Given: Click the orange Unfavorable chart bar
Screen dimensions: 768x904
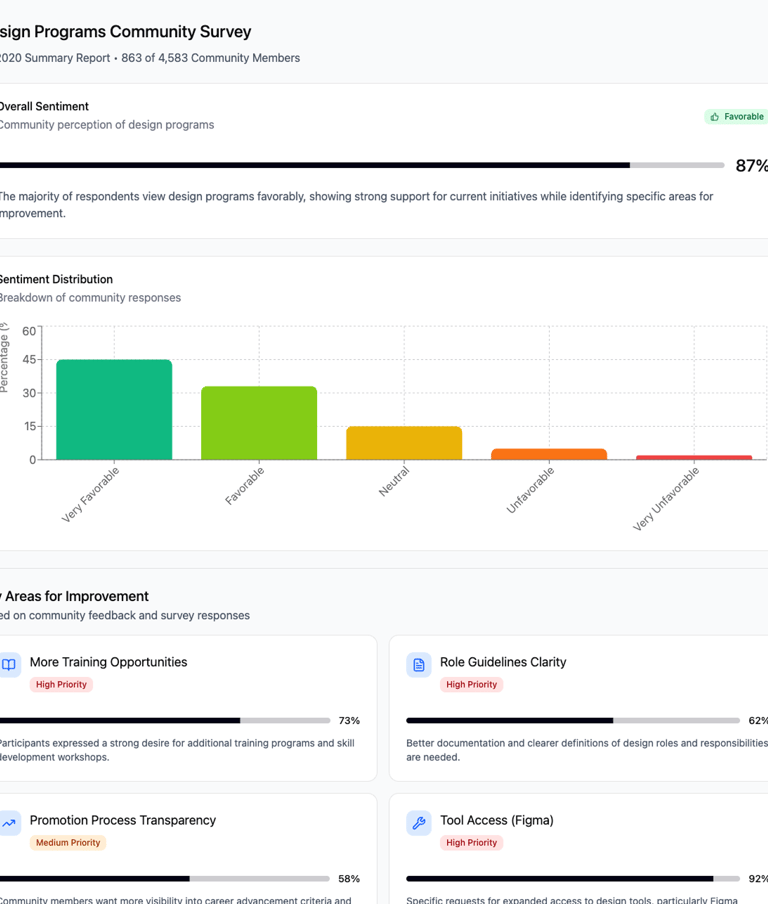Looking at the screenshot, I should click(x=549, y=454).
